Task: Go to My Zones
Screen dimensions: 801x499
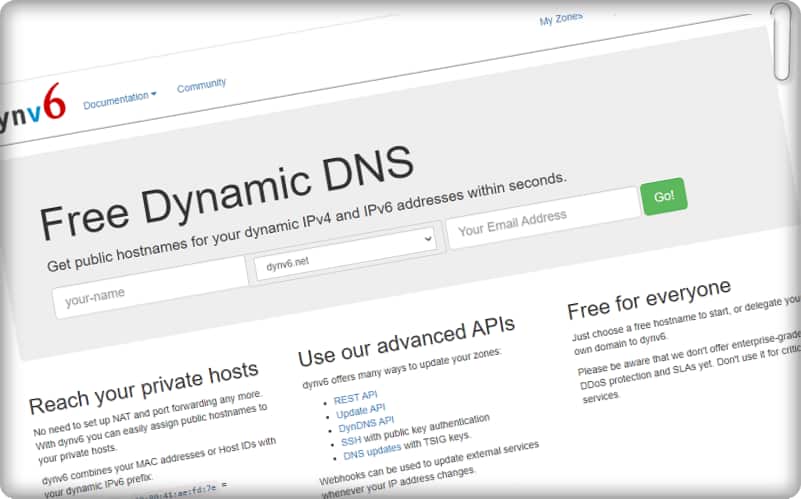Action: click(561, 19)
